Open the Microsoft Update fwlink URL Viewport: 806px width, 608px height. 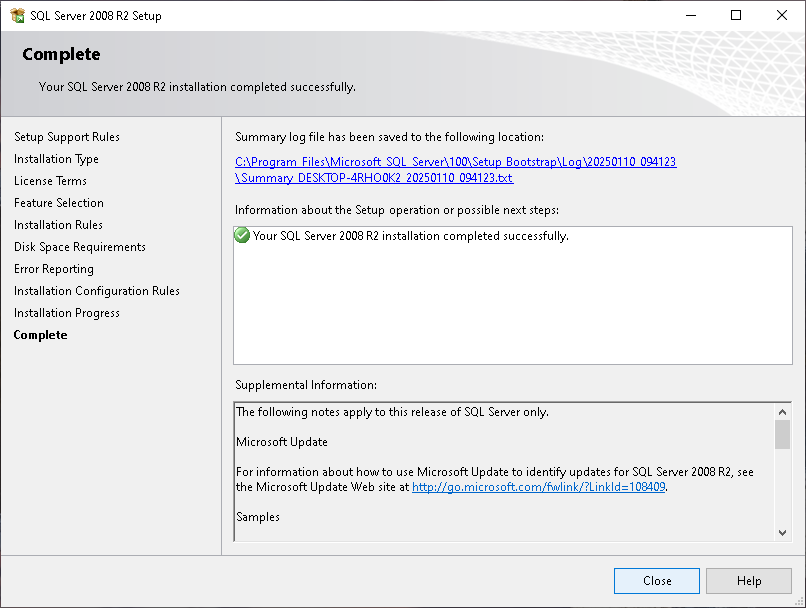pos(538,487)
